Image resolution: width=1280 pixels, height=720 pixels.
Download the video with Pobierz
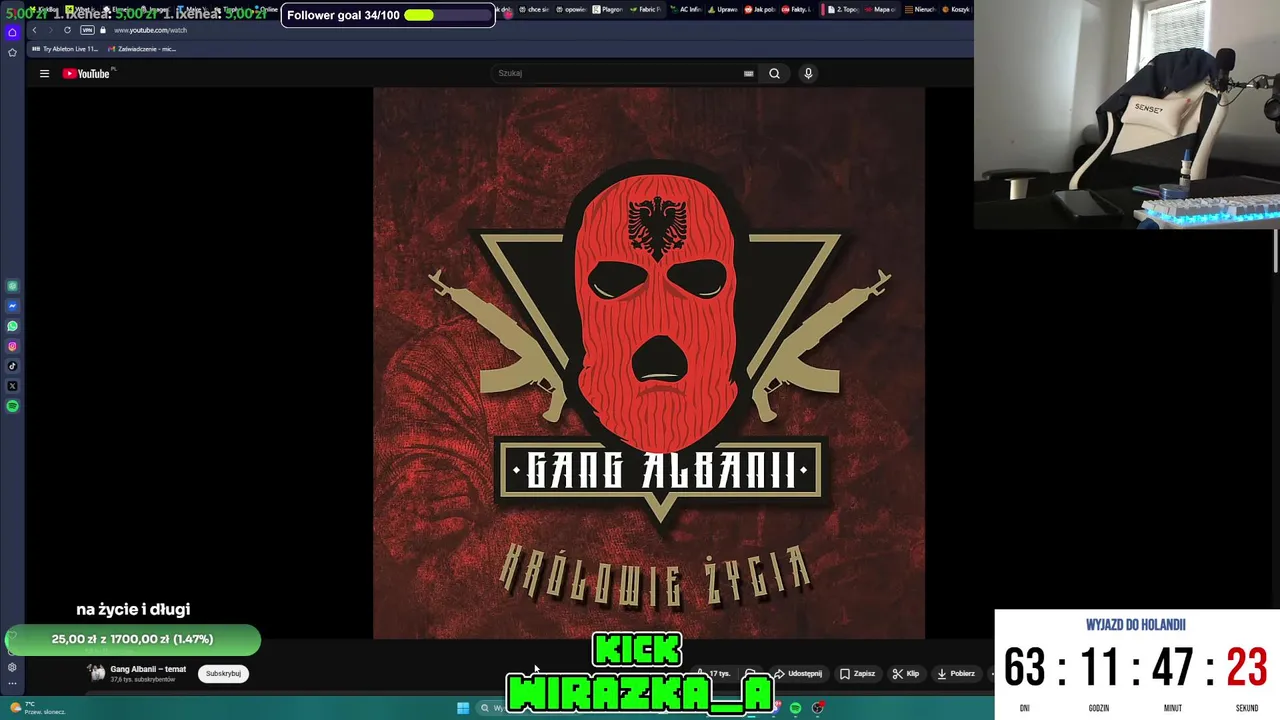(955, 673)
